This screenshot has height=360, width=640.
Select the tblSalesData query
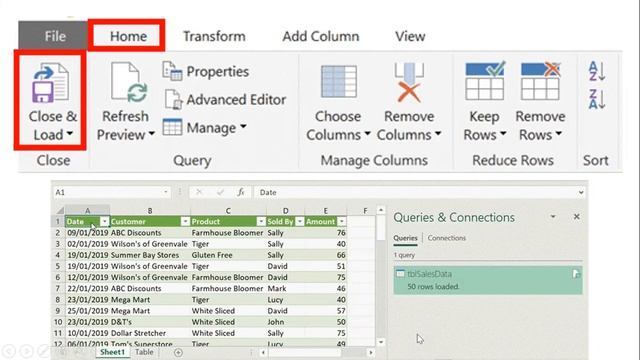coord(488,280)
